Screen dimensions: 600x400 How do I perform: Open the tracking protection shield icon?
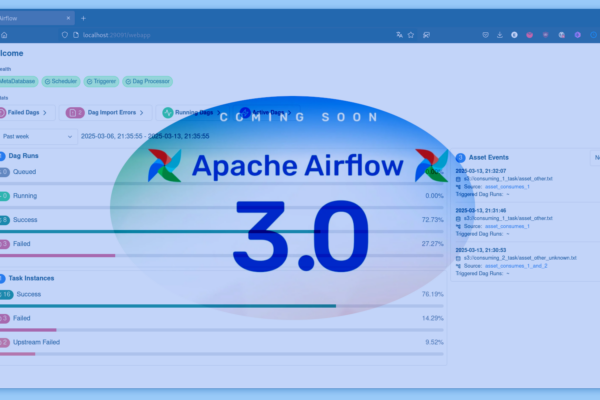65,35
